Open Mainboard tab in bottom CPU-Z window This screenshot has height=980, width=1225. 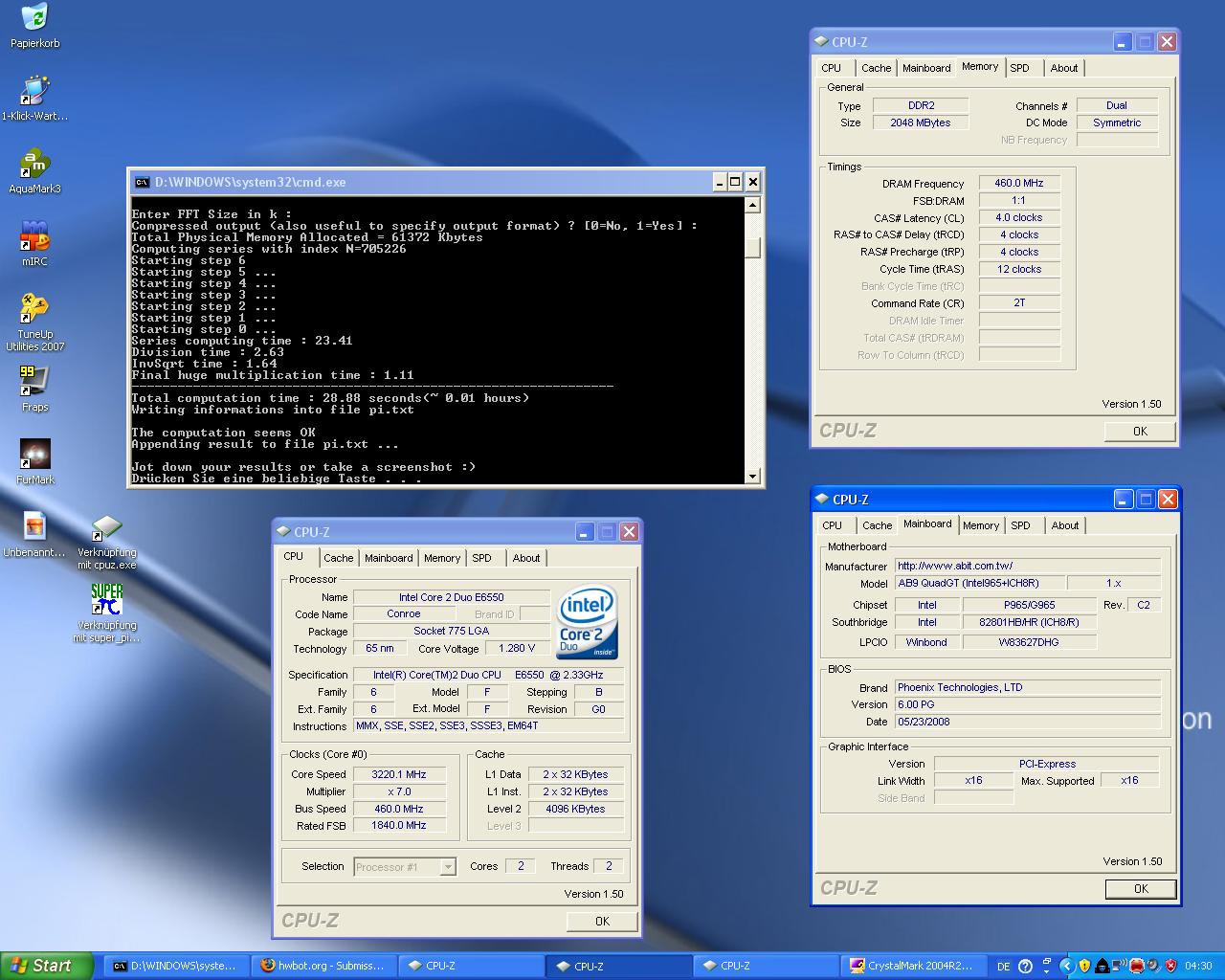click(389, 558)
